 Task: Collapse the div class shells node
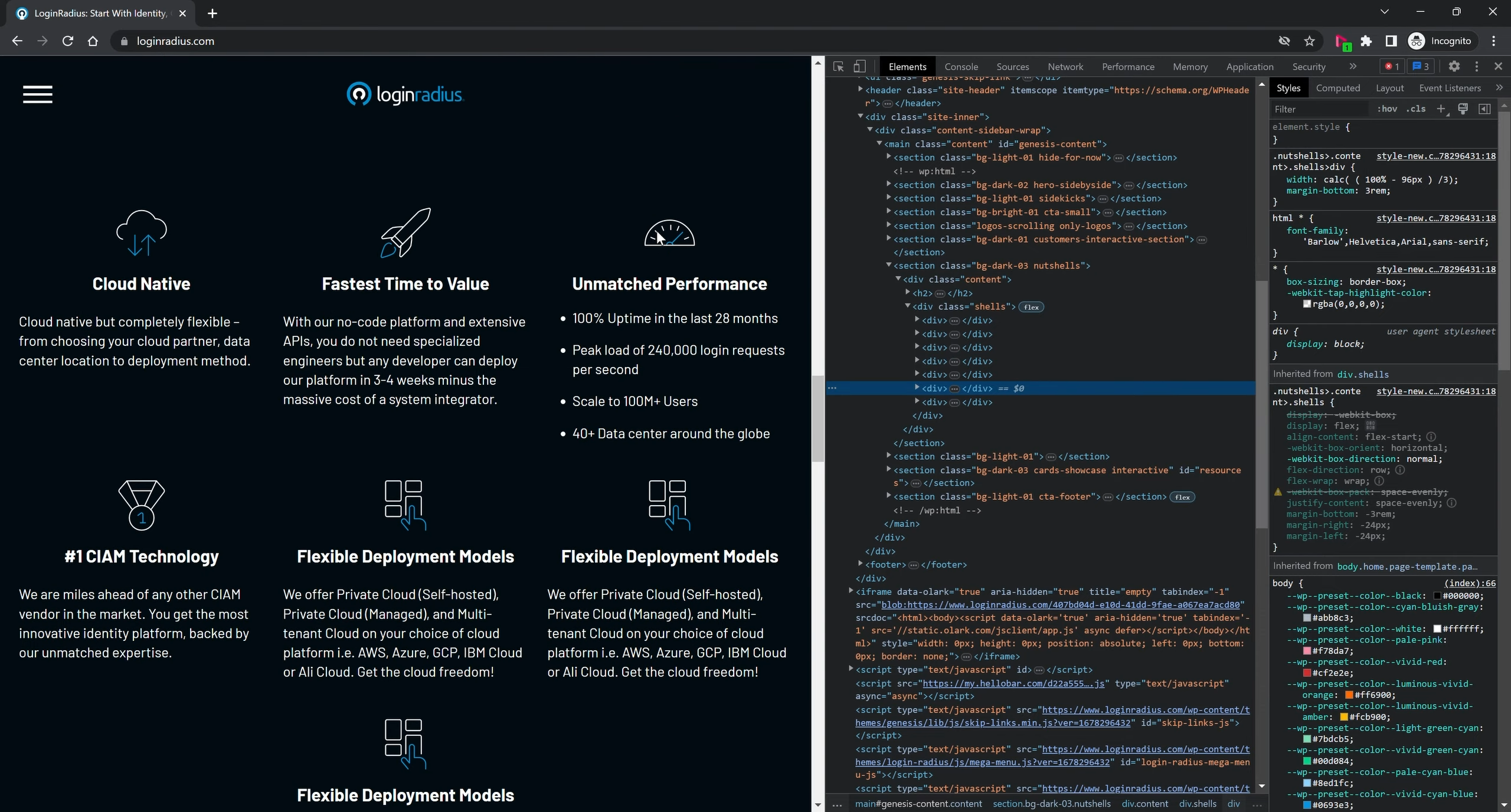[908, 306]
